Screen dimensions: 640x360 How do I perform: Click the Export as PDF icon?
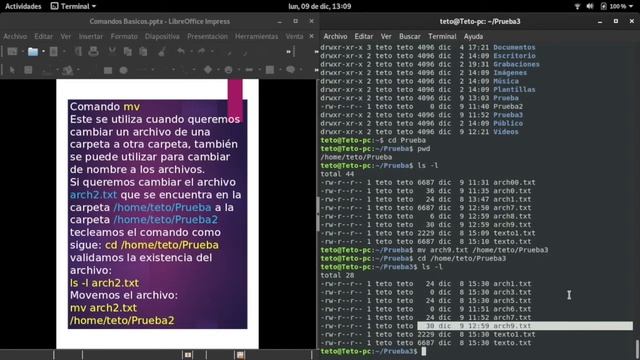click(x=78, y=51)
